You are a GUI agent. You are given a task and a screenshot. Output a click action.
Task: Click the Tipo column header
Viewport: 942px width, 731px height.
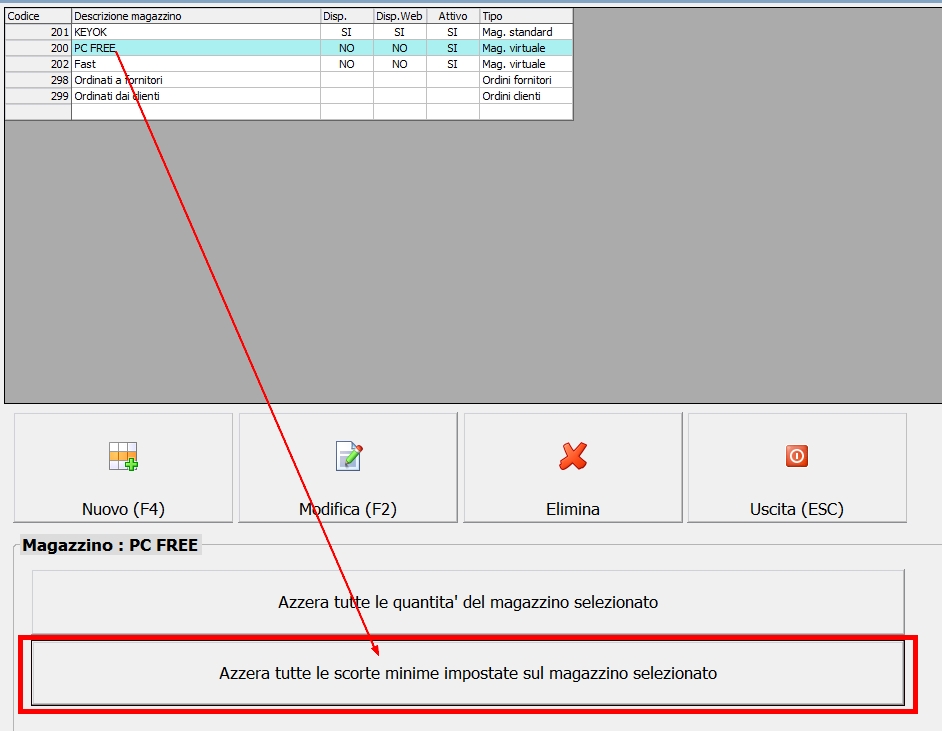pyautogui.click(x=526, y=16)
